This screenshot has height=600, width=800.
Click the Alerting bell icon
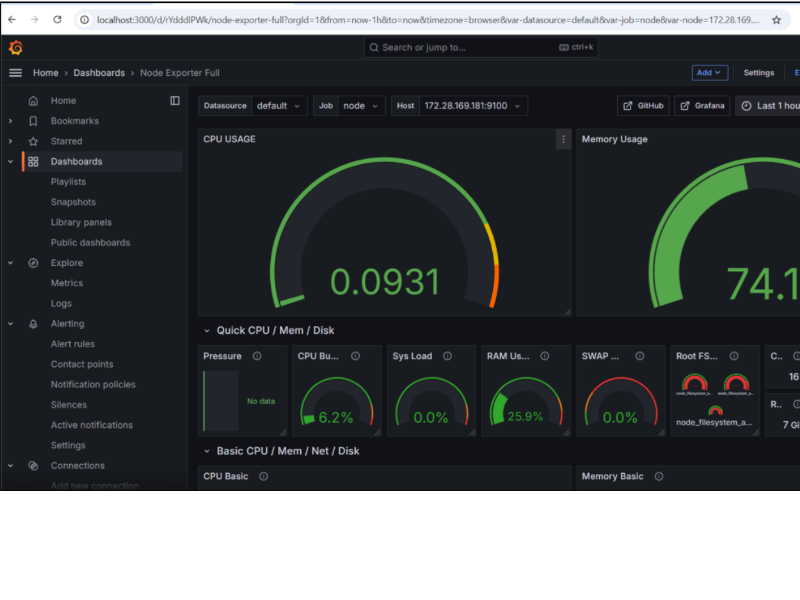[33, 323]
